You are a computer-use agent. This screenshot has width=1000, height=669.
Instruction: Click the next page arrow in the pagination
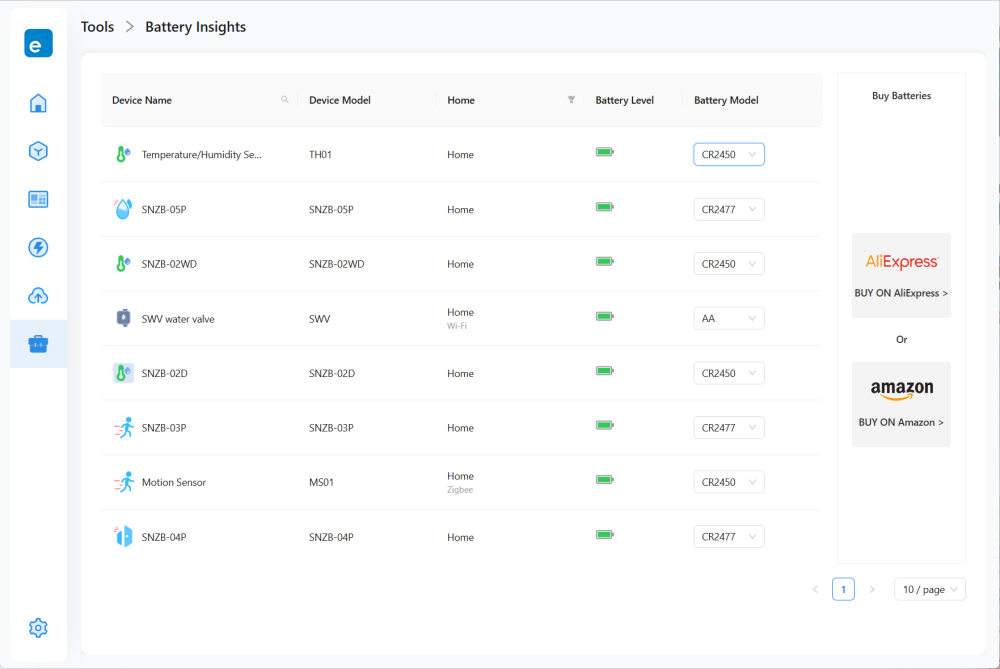click(x=872, y=590)
